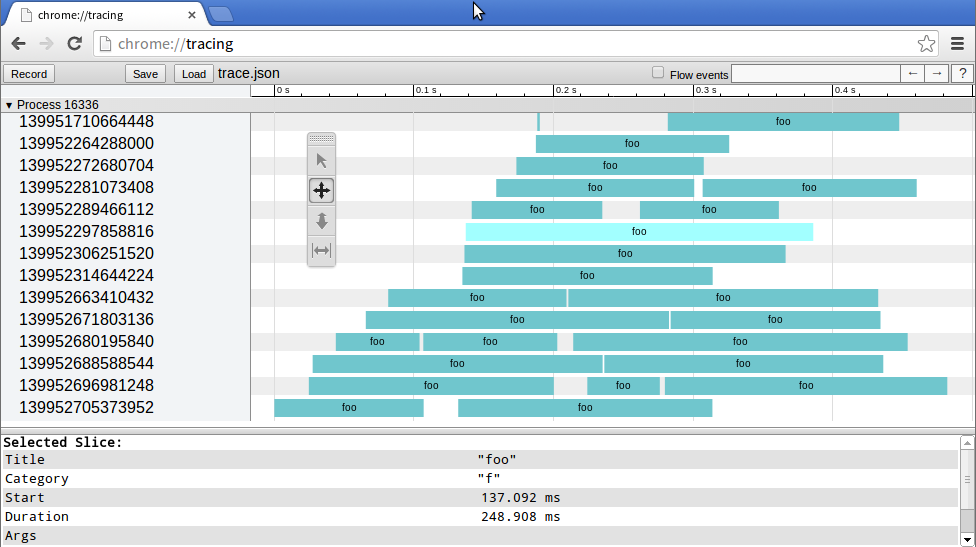The height and width of the screenshot is (547, 976).
Task: Click the Start value 137.092 ms
Action: pos(520,498)
